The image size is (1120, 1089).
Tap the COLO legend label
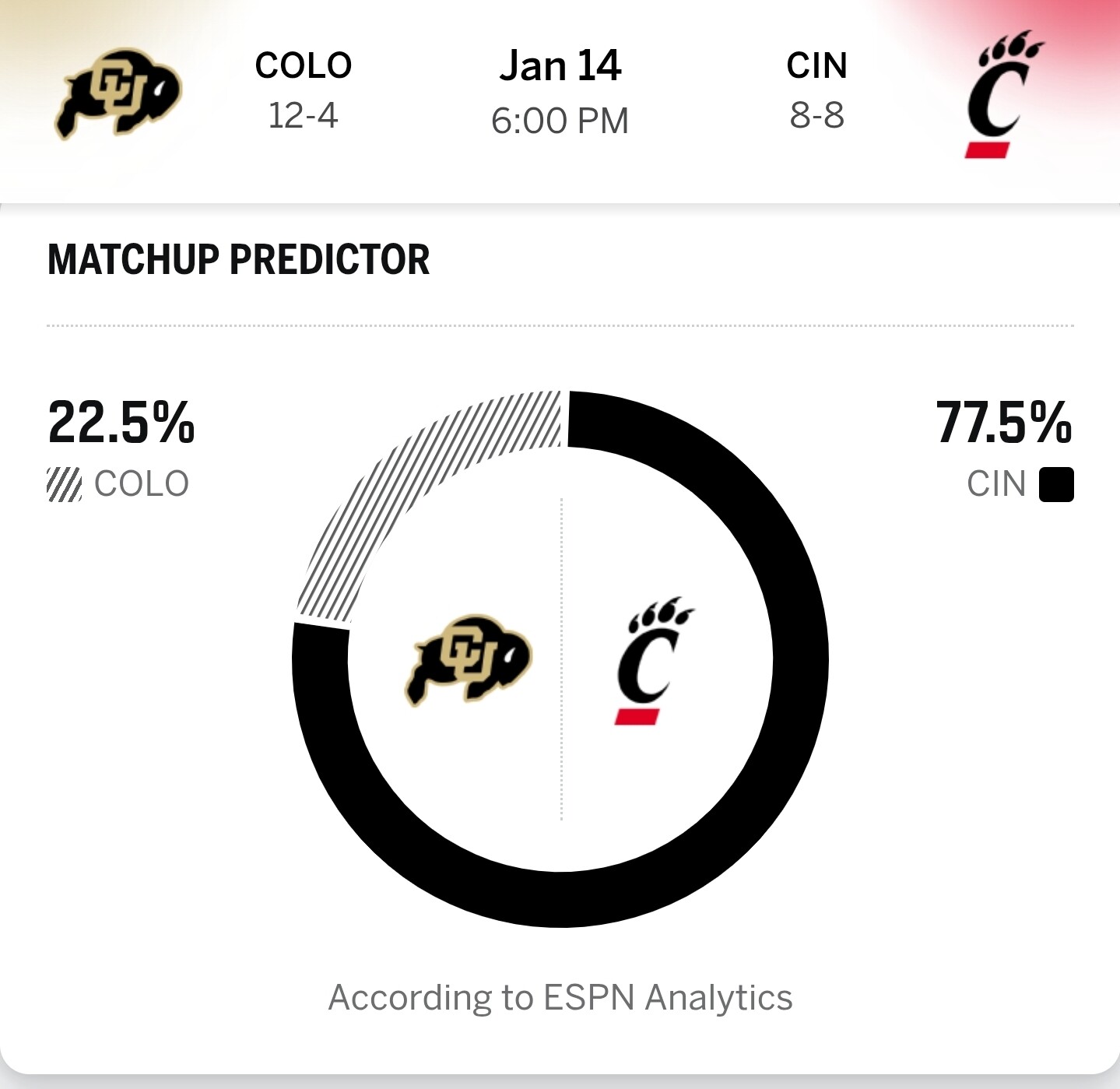[x=142, y=484]
